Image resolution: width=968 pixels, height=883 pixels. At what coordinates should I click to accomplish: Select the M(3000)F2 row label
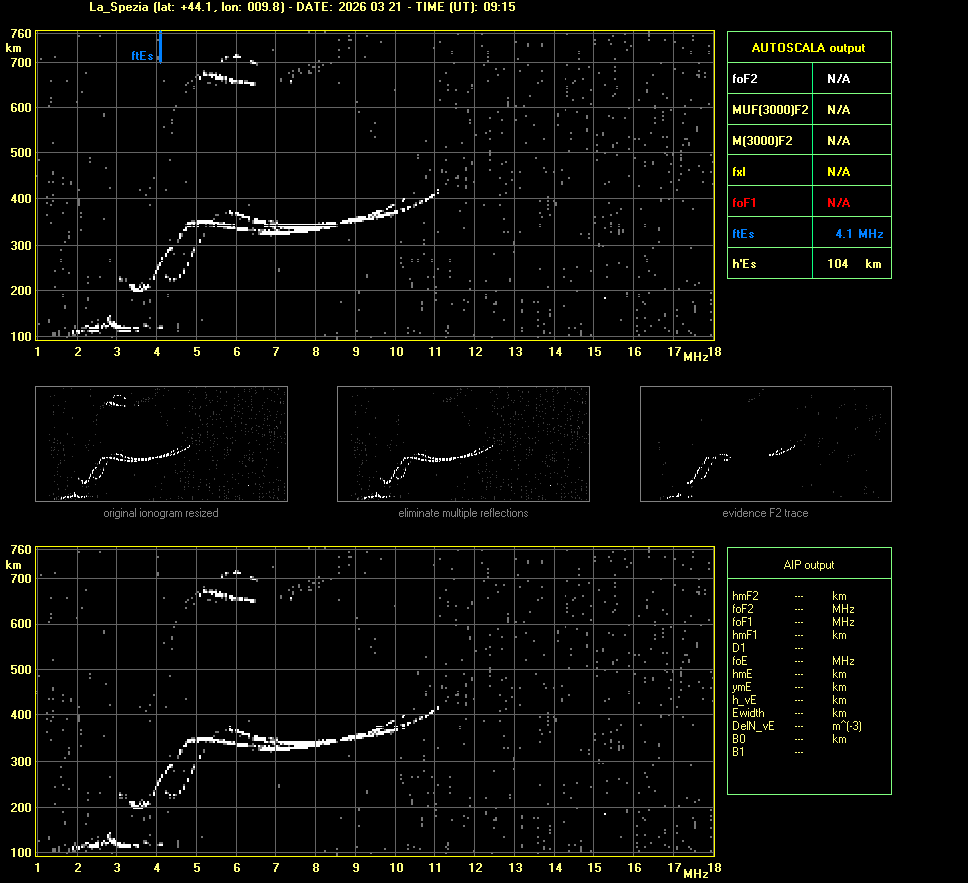pos(762,141)
